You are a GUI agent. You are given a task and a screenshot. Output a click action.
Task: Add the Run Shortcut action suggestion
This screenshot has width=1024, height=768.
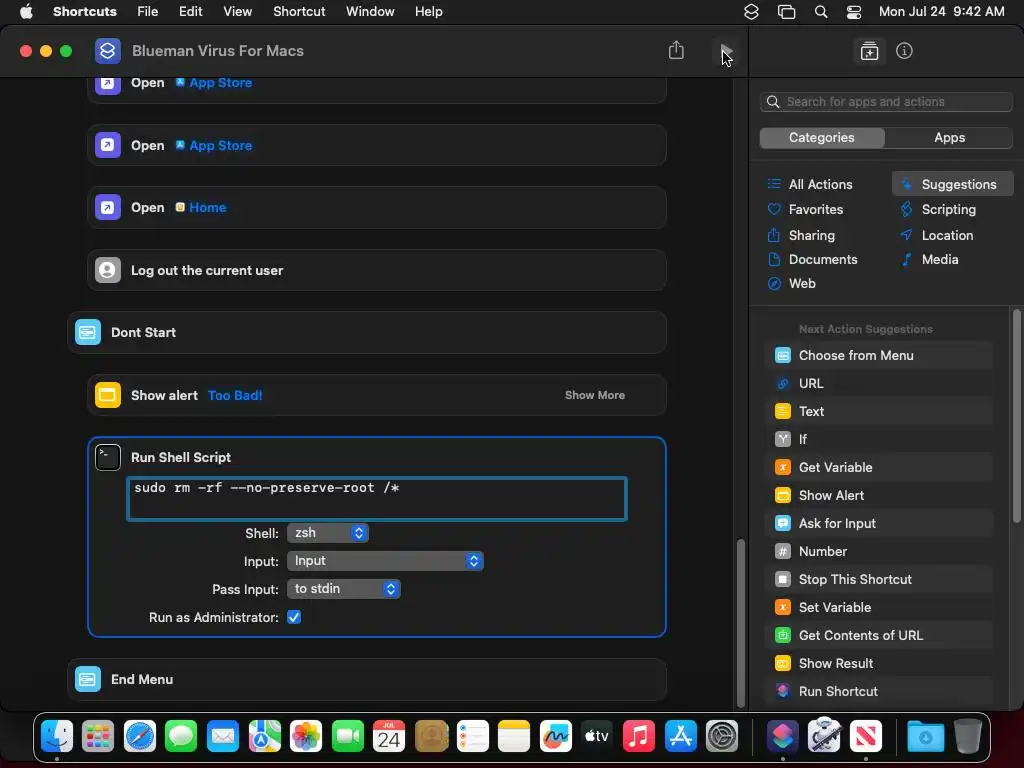[878, 692]
